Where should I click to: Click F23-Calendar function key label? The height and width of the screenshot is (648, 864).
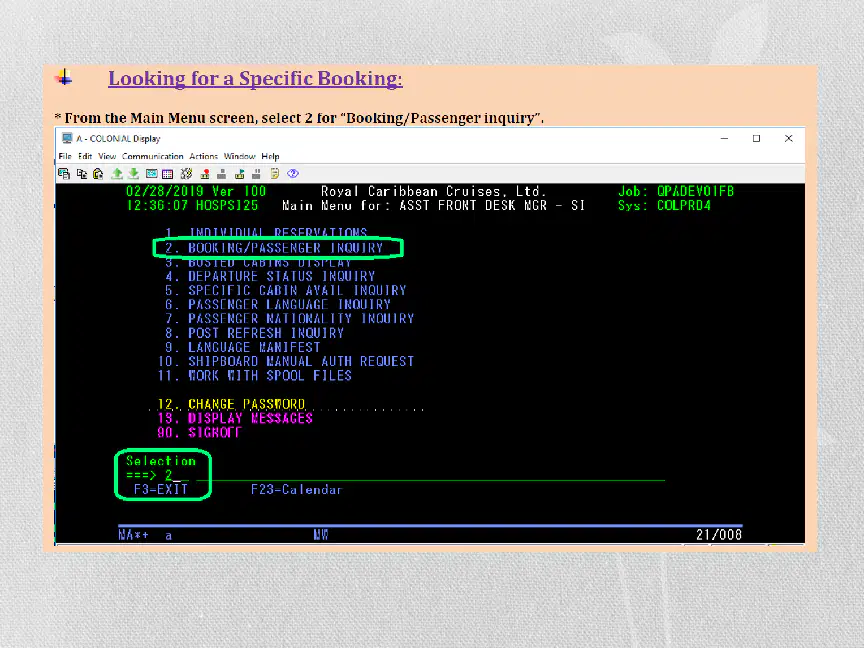(296, 489)
